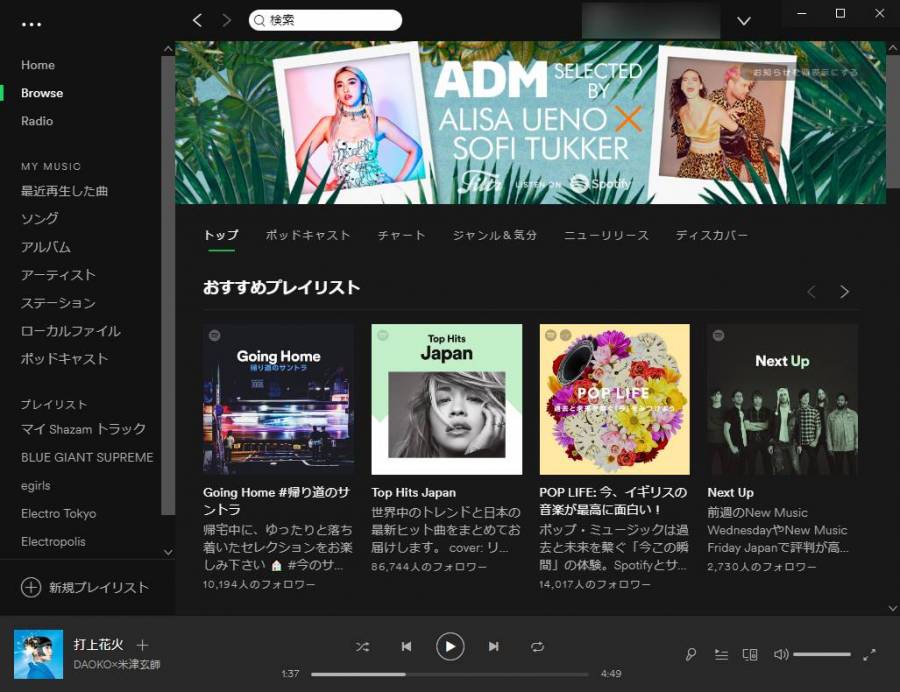This screenshot has height=692, width=900.
Task: Open BLUE GIANT SUPREME playlist
Action: tap(87, 457)
